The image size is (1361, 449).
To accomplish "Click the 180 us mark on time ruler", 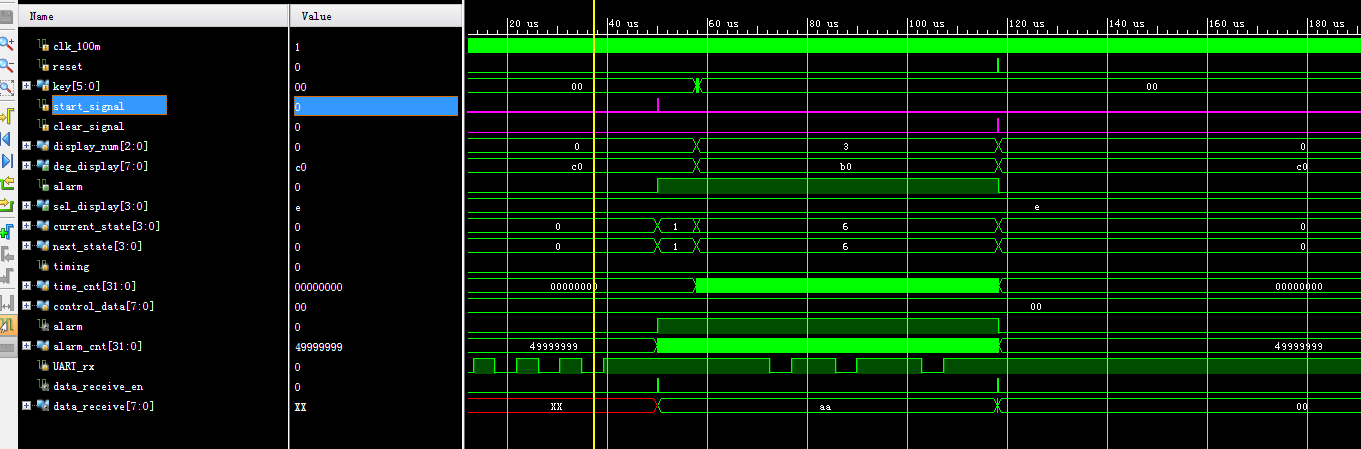I will tap(1327, 24).
